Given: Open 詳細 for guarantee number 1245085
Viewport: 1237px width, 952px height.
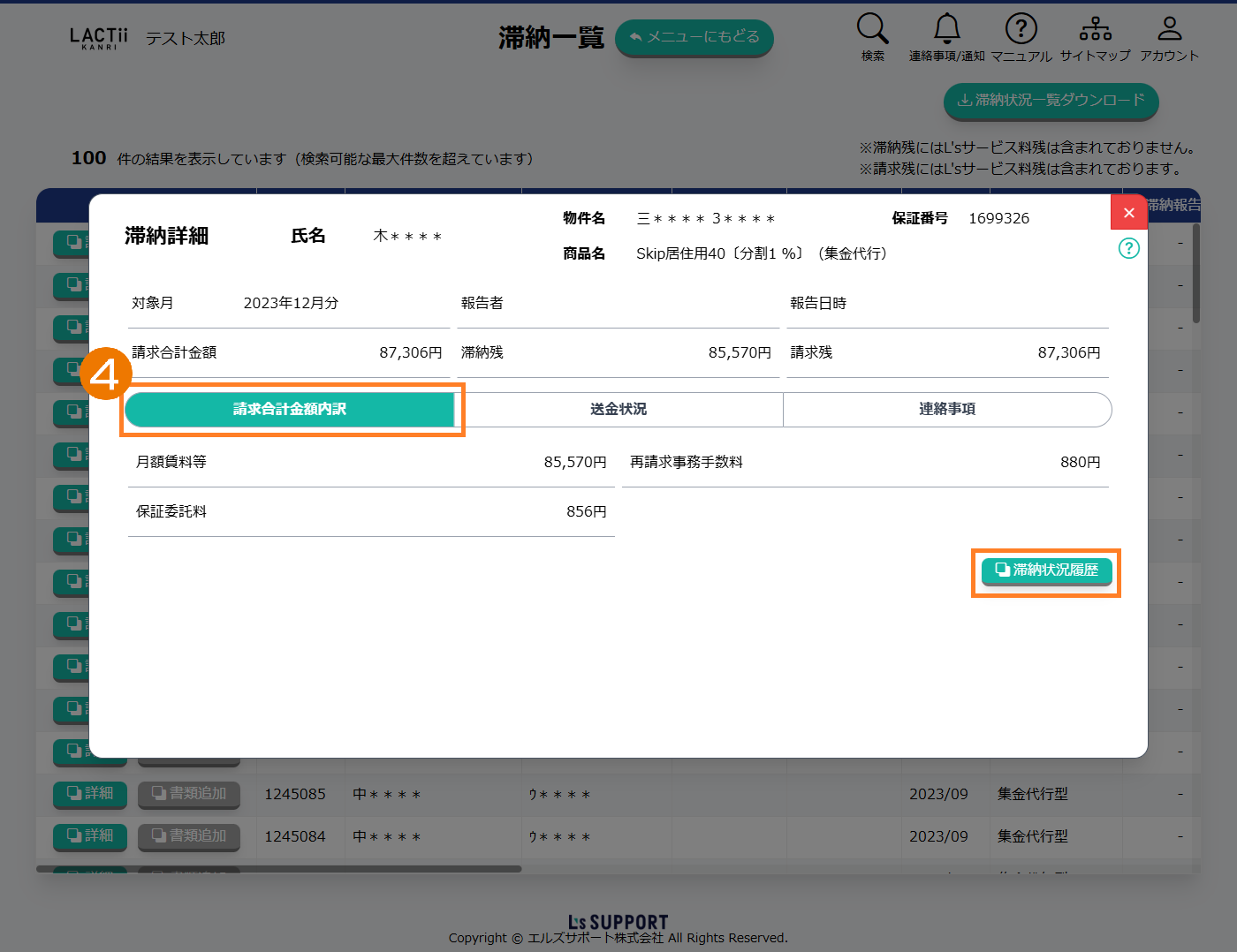Looking at the screenshot, I should point(90,794).
